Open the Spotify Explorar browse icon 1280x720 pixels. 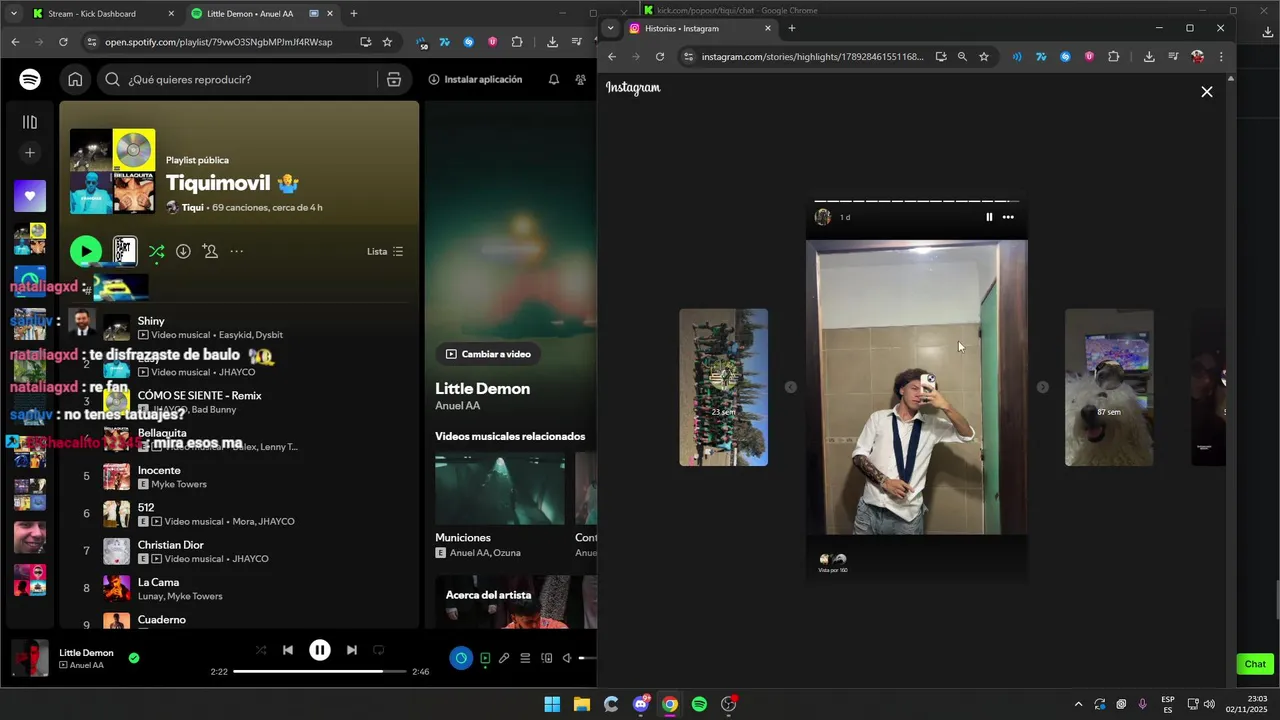click(x=394, y=79)
